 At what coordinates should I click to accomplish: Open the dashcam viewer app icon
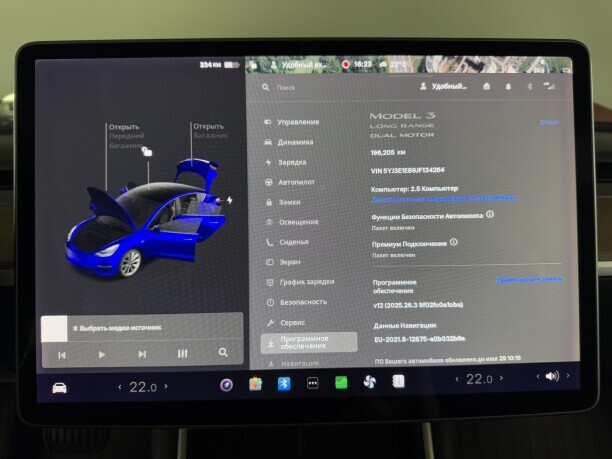(226, 385)
